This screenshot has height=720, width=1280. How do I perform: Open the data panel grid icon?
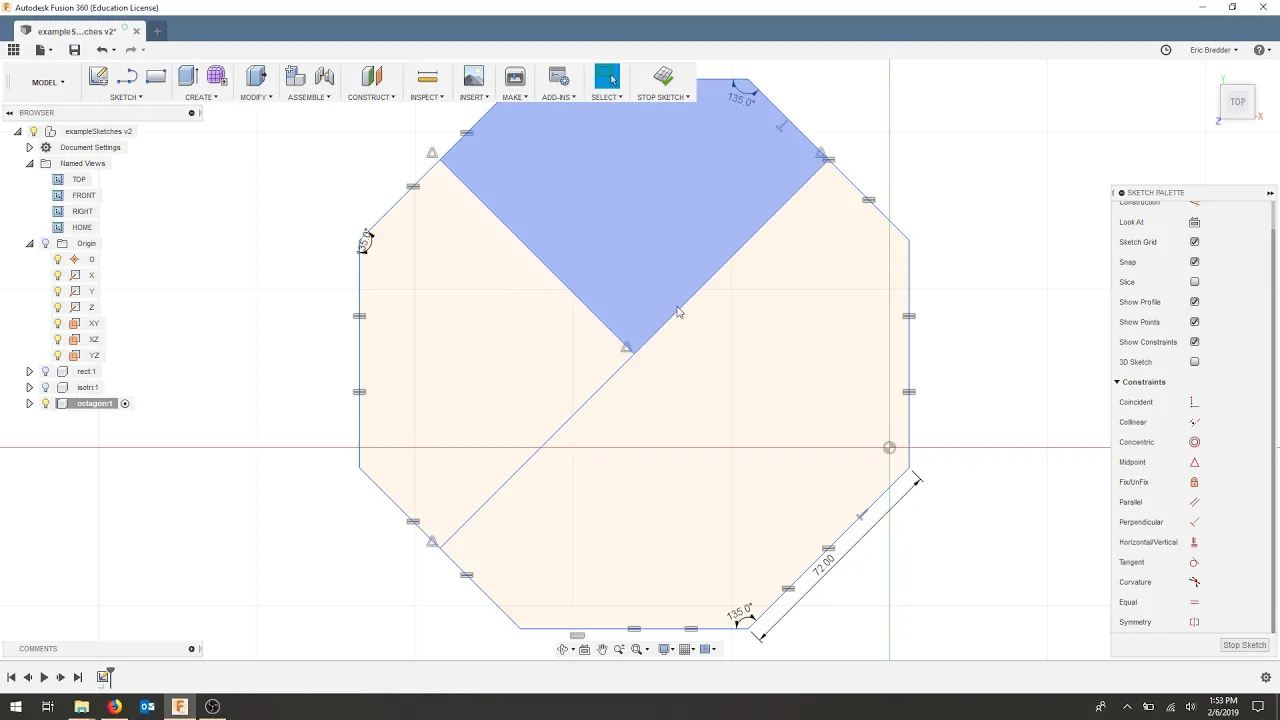14,50
